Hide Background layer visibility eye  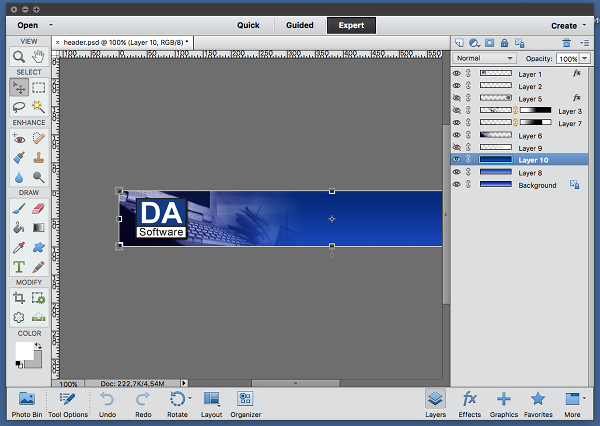457,184
